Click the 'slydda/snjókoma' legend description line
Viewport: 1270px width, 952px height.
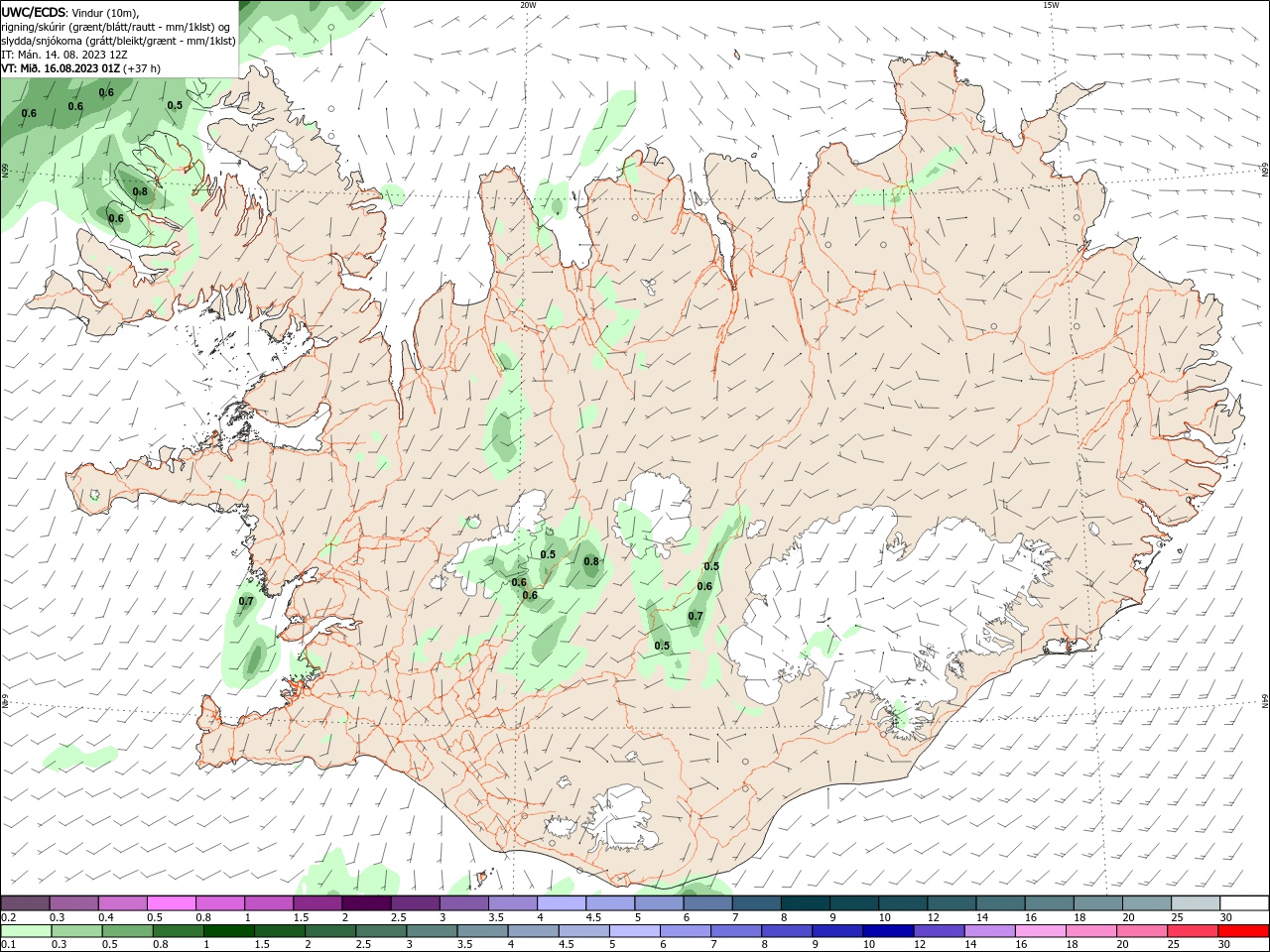point(119,41)
